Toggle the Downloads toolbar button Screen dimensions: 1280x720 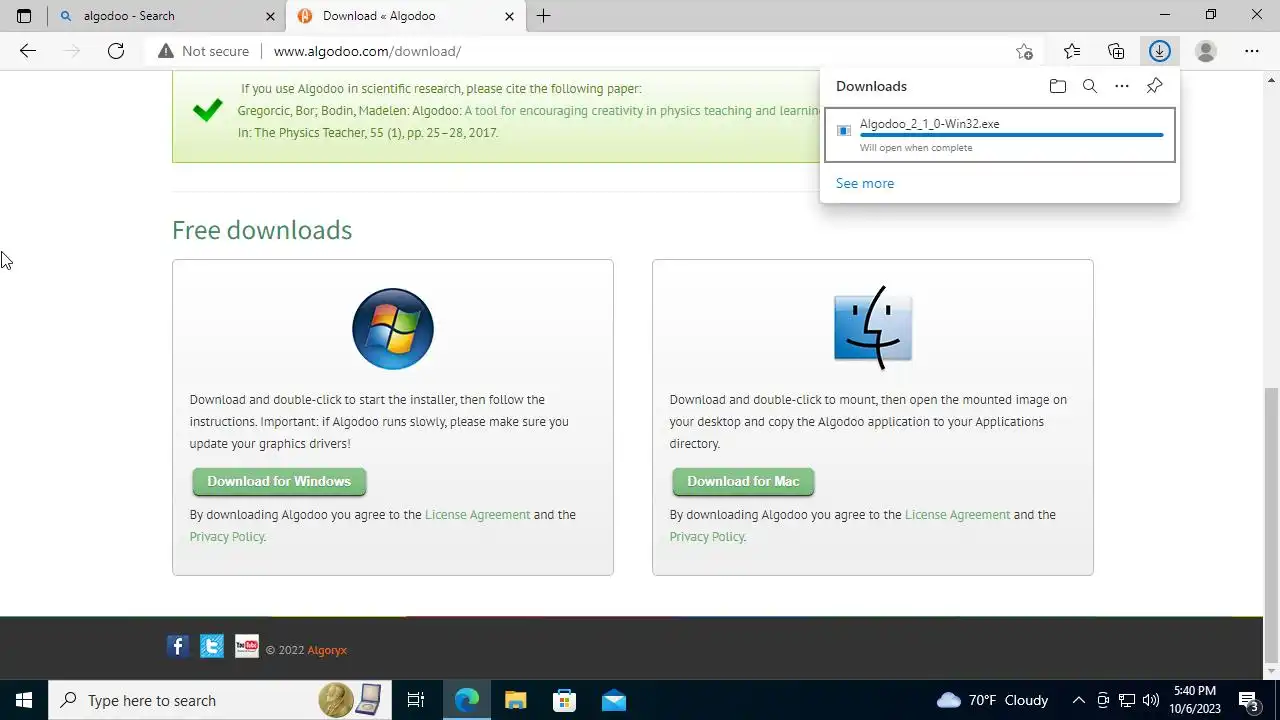point(1160,51)
